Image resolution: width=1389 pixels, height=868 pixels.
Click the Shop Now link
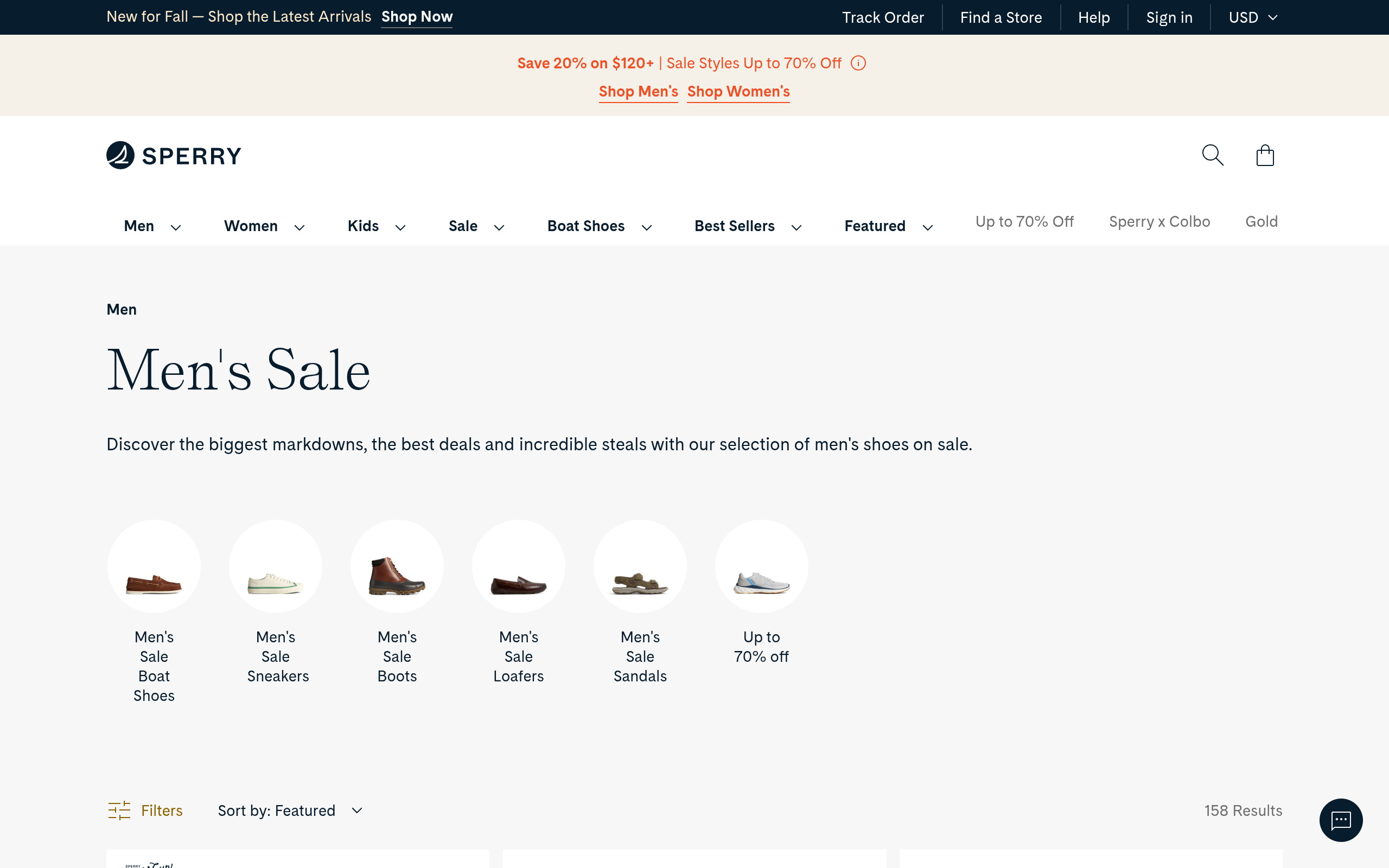(417, 17)
